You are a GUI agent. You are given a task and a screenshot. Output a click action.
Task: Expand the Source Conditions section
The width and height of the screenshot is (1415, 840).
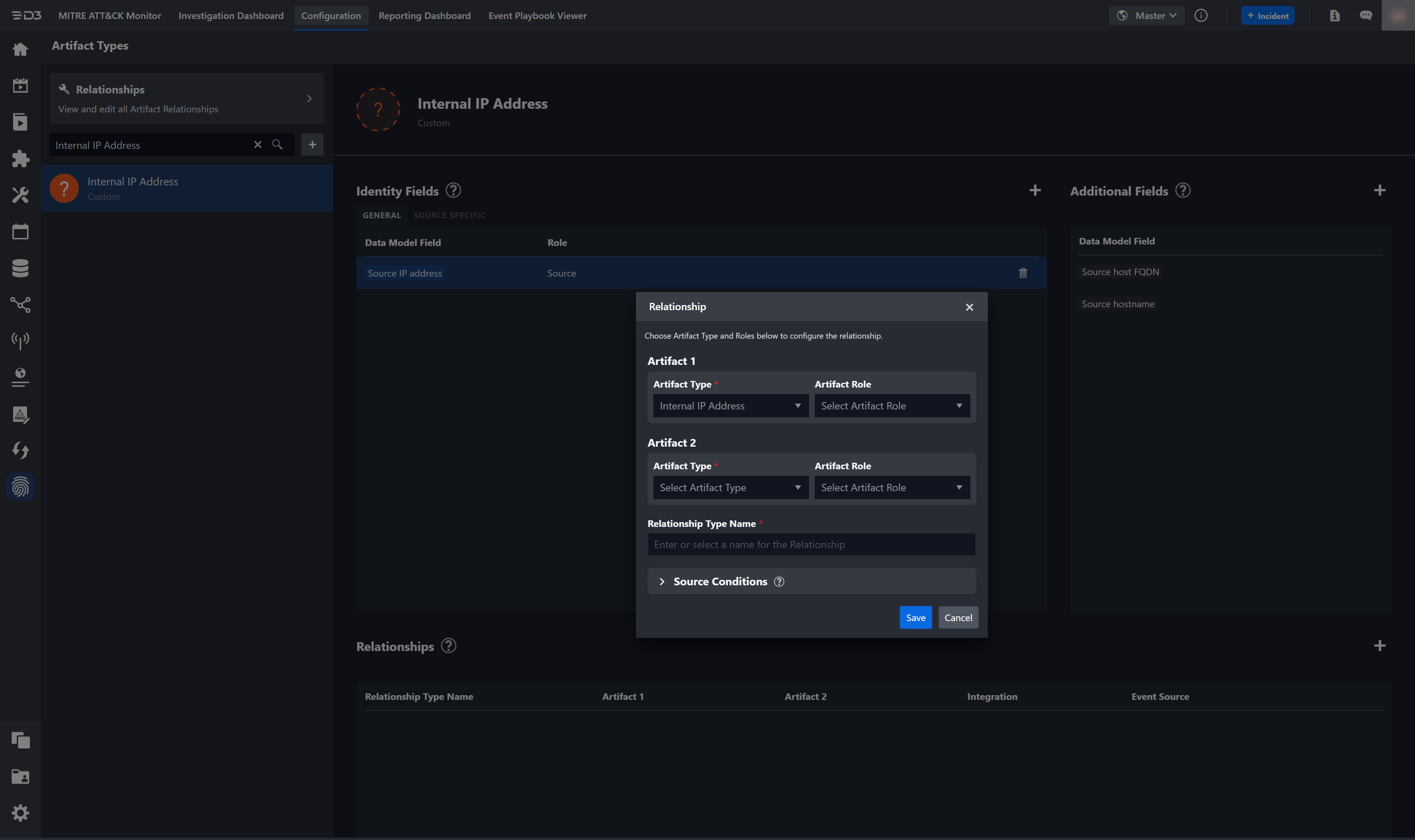pyautogui.click(x=662, y=582)
